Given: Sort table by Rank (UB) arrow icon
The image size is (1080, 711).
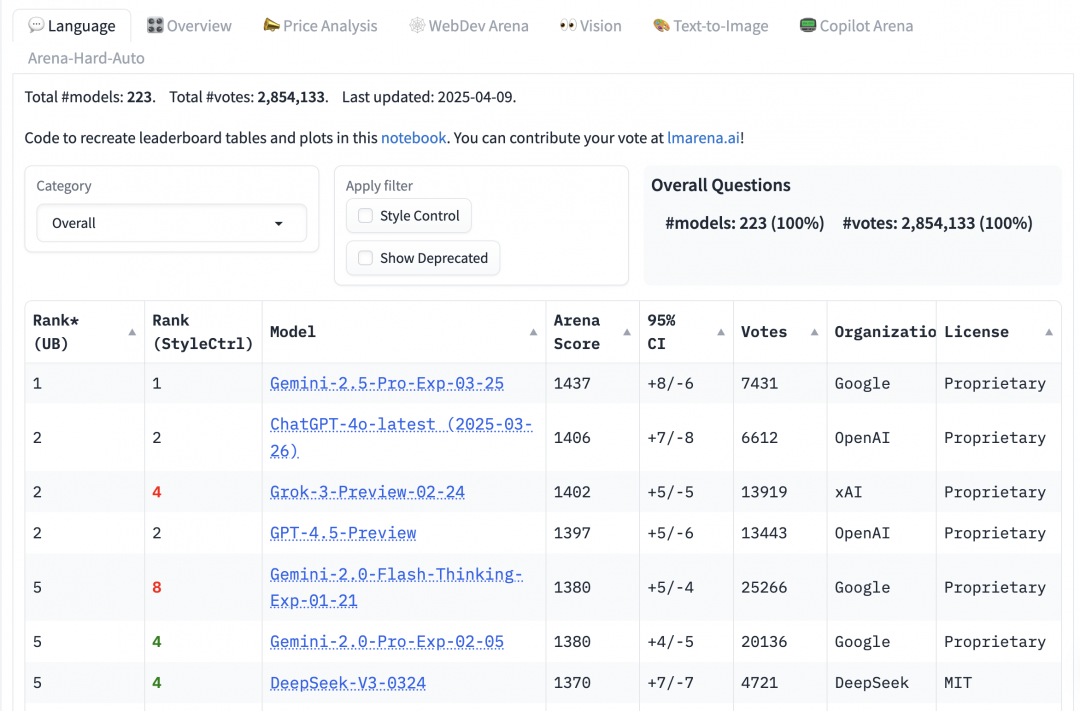Looking at the screenshot, I should click(132, 332).
